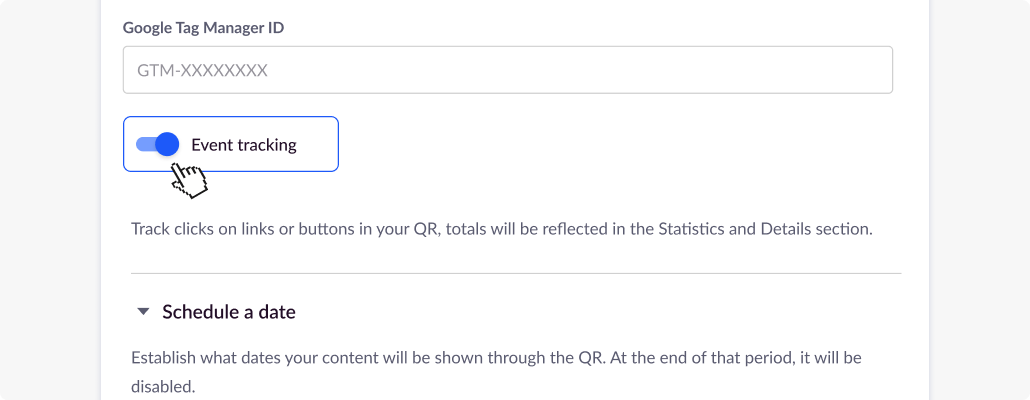Click the hand pointer cursor icon

(x=188, y=180)
